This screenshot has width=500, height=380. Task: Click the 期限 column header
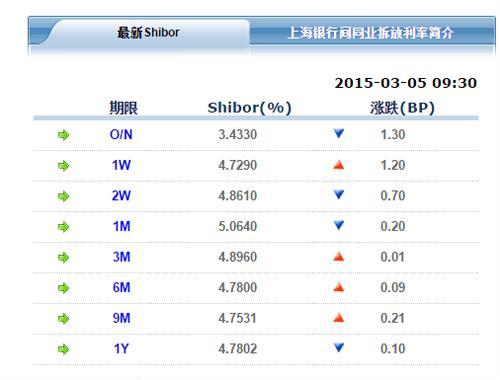123,108
